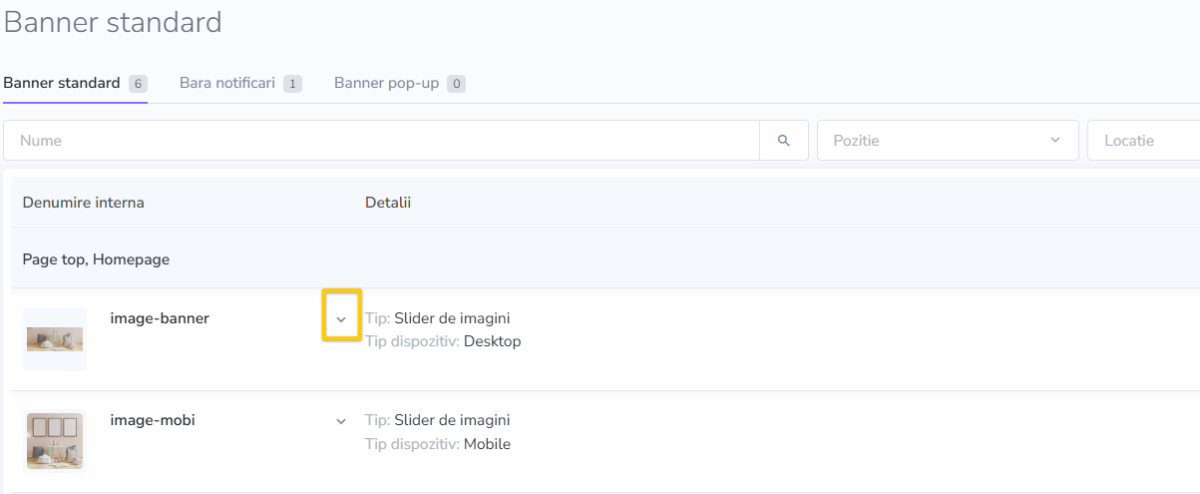The height and width of the screenshot is (494, 1200).
Task: Click the Denumire interna column header
Action: click(83, 203)
